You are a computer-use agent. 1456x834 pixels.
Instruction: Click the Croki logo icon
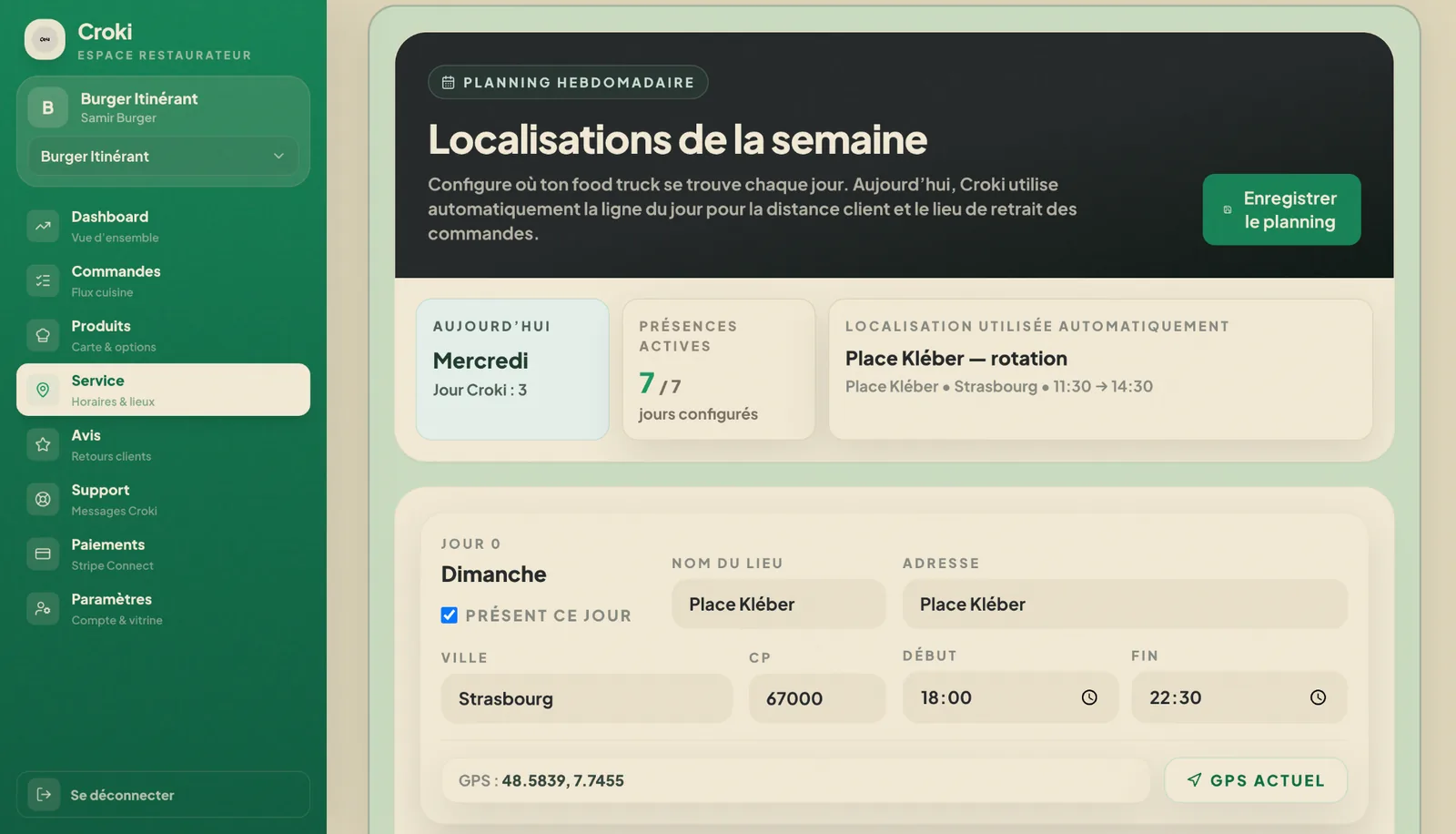[x=45, y=39]
